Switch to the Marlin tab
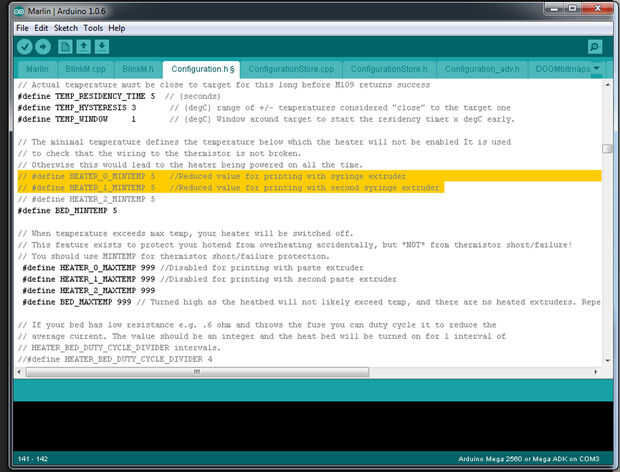The width and height of the screenshot is (620, 472). tap(37, 69)
